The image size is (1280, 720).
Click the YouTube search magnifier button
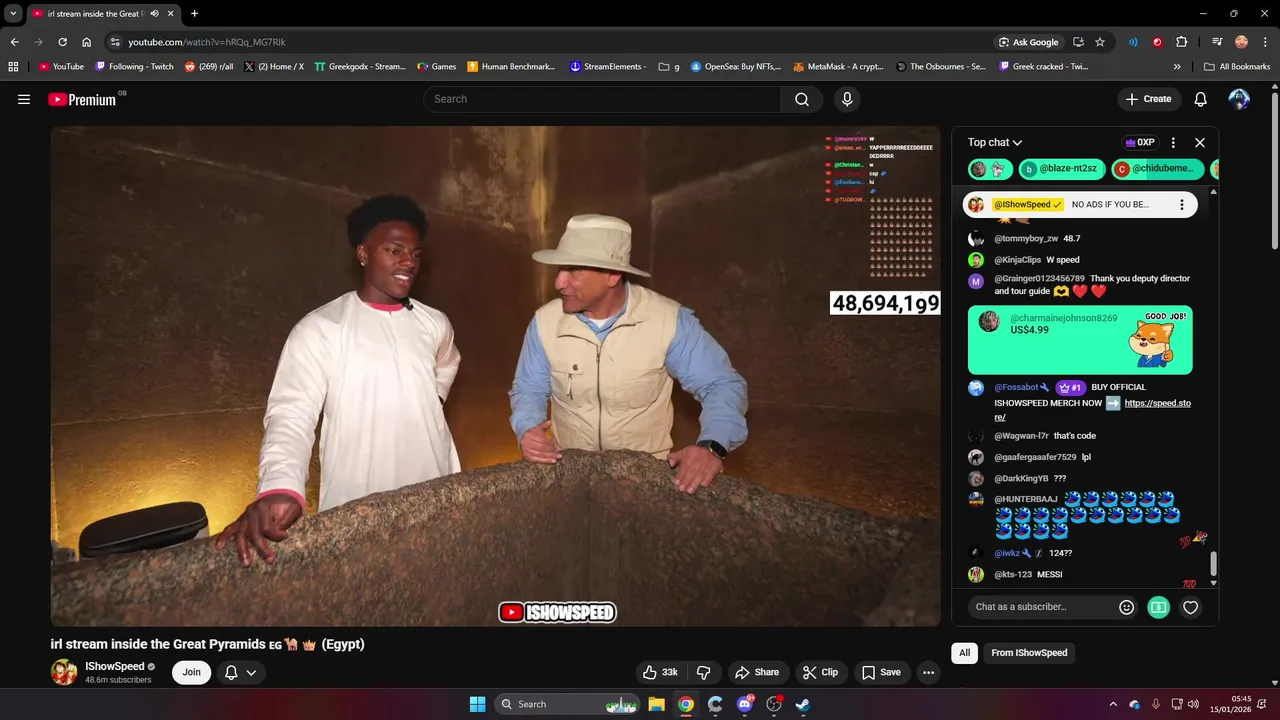[802, 99]
